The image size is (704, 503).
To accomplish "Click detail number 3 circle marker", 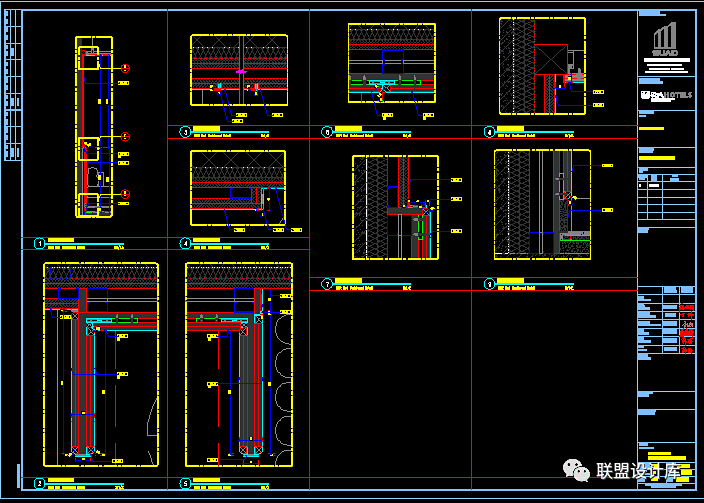I will tap(185, 131).
